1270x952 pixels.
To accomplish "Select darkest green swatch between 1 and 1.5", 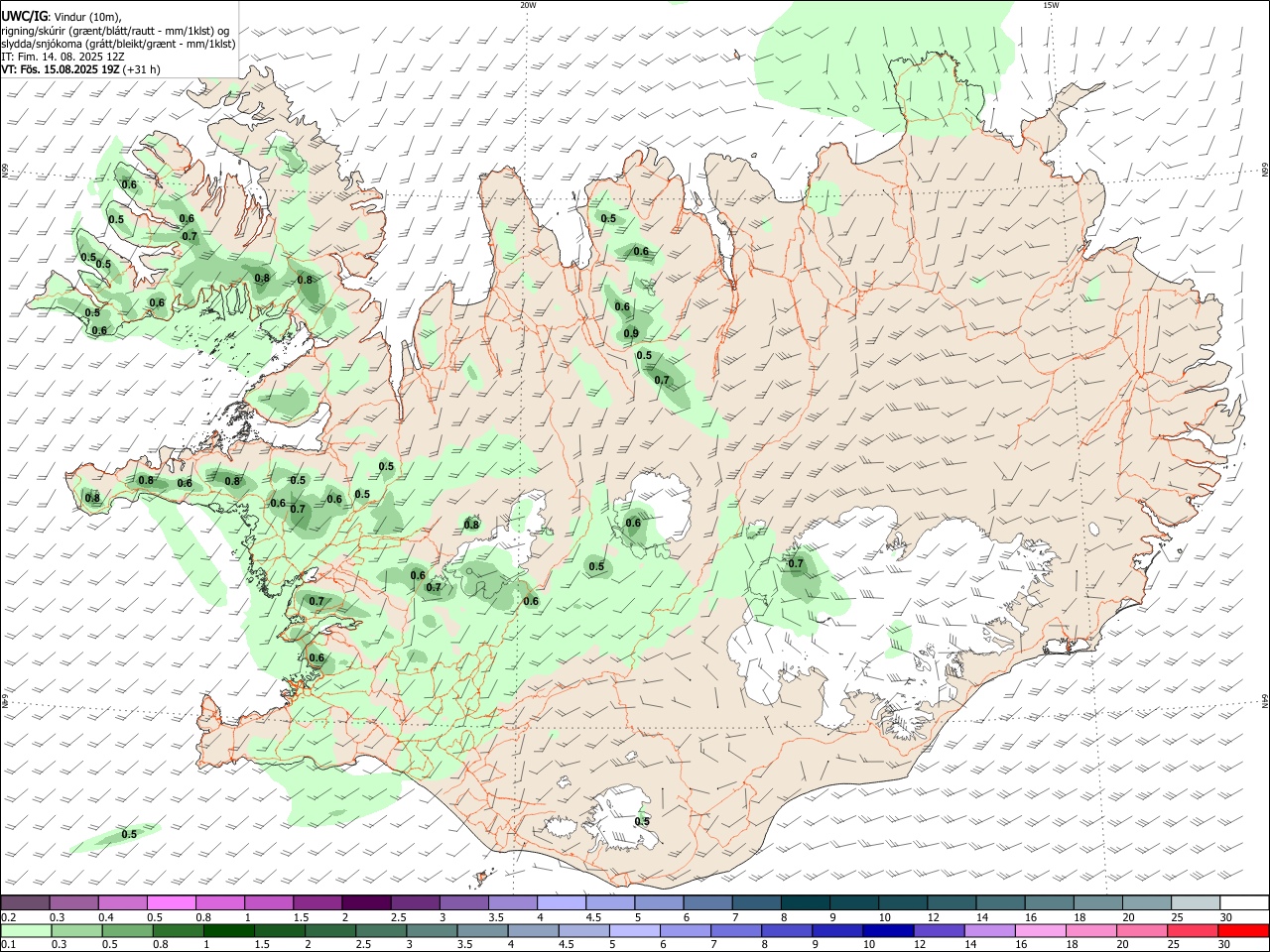I will tap(228, 931).
